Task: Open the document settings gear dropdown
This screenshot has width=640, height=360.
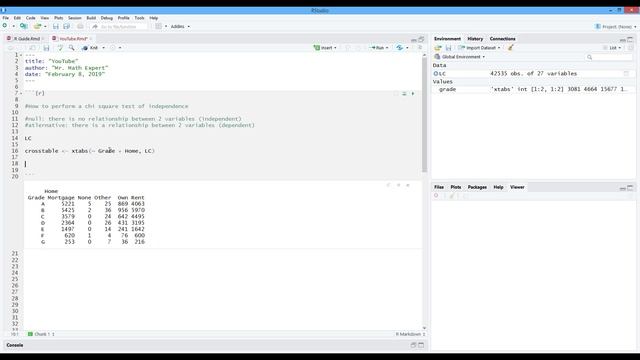Action: 116,48
